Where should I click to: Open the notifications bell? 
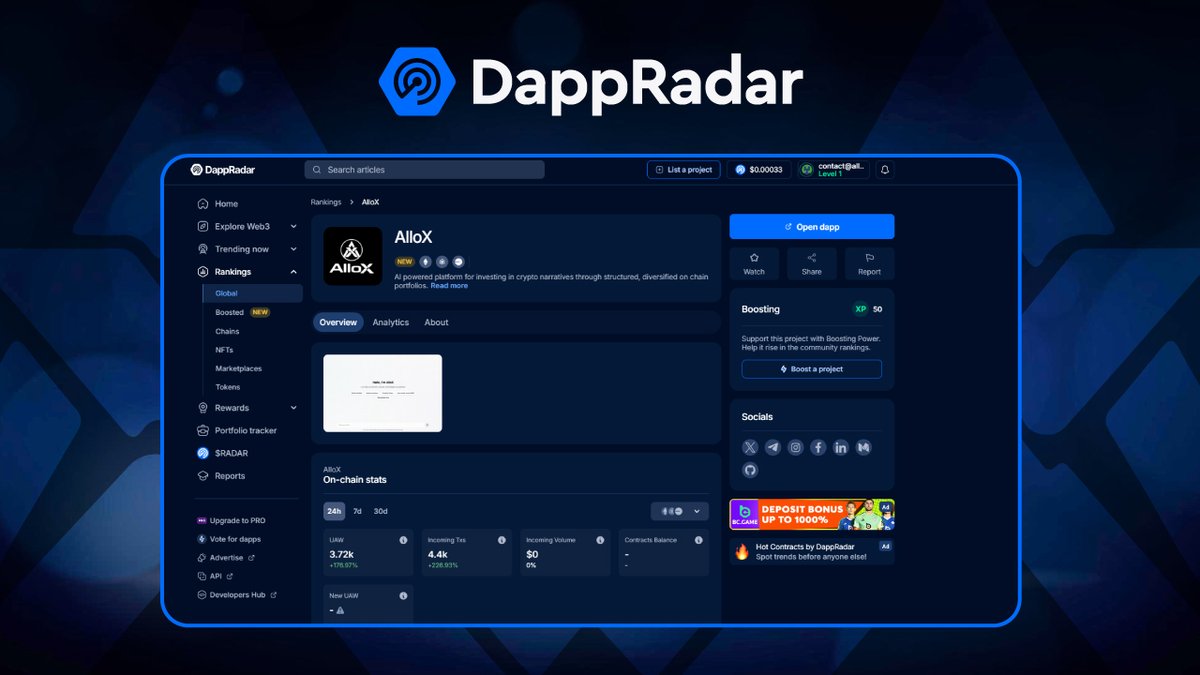pos(885,170)
